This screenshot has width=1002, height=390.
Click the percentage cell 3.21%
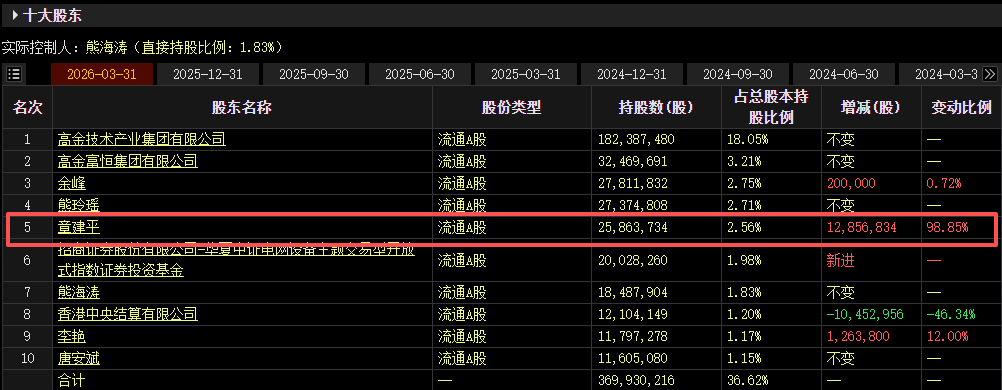744,161
